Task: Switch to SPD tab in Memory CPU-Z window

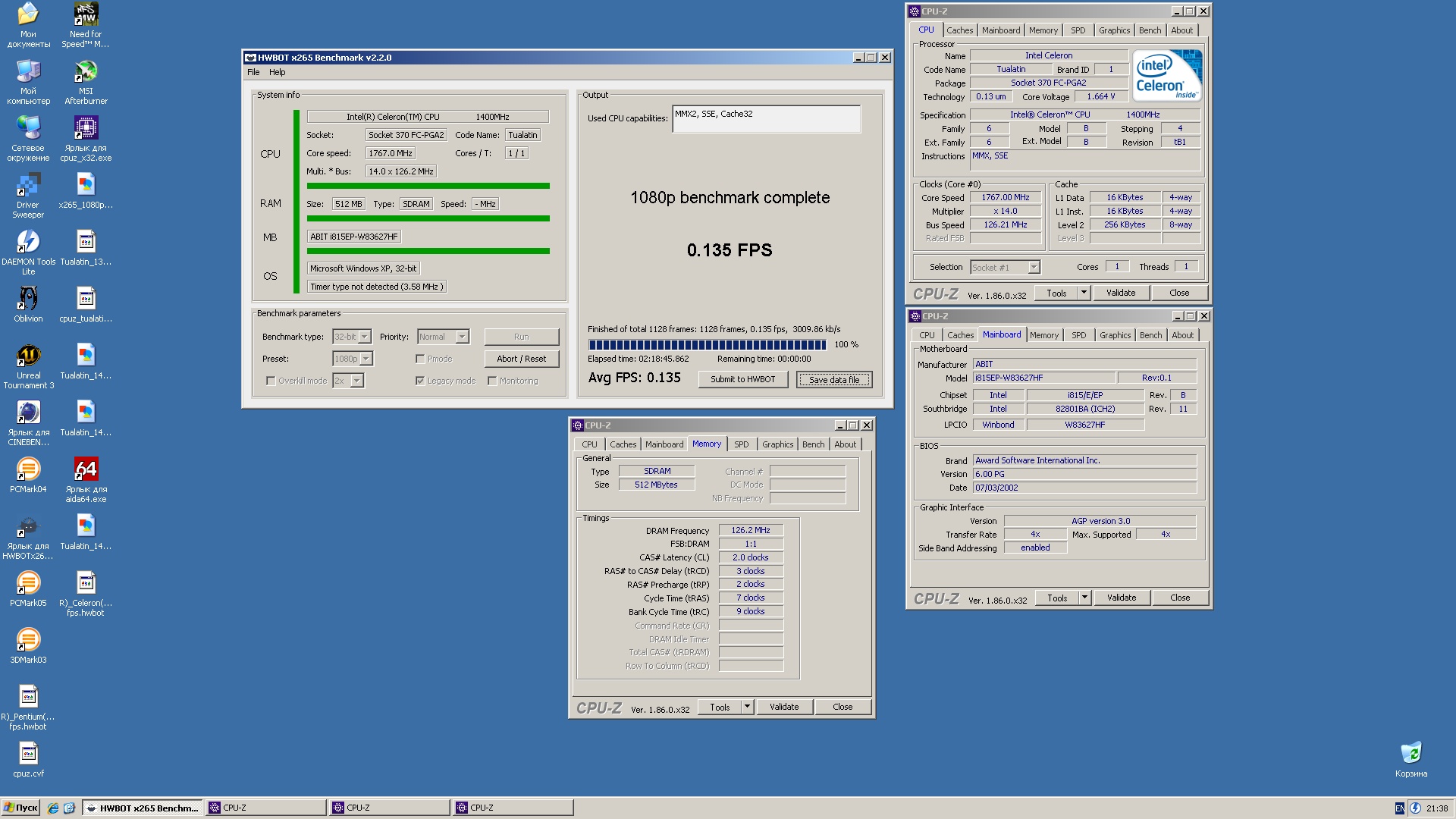Action: coord(741,444)
